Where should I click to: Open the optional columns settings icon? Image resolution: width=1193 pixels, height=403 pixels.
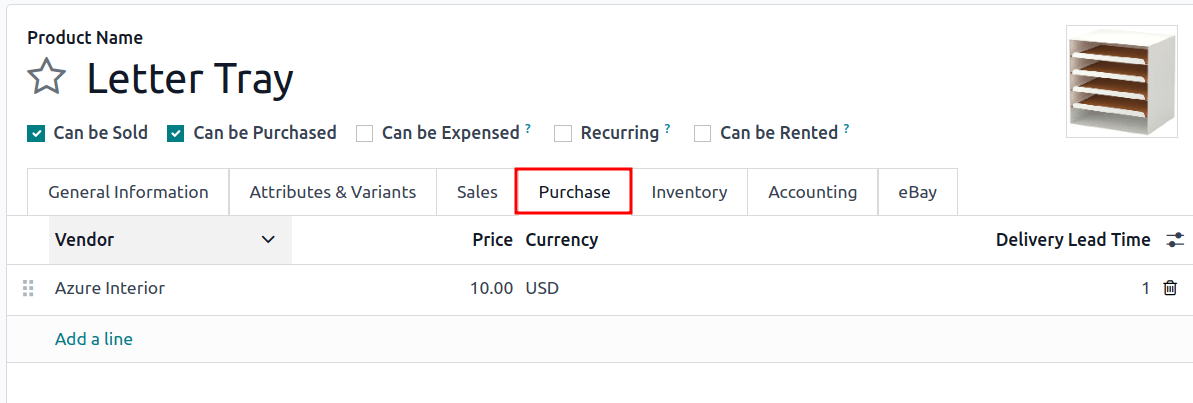pyautogui.click(x=1174, y=240)
